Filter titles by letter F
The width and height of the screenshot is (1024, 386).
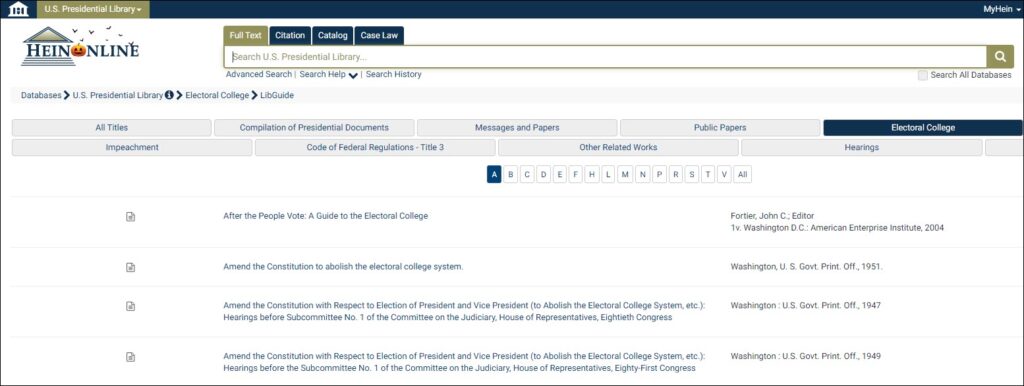575,175
